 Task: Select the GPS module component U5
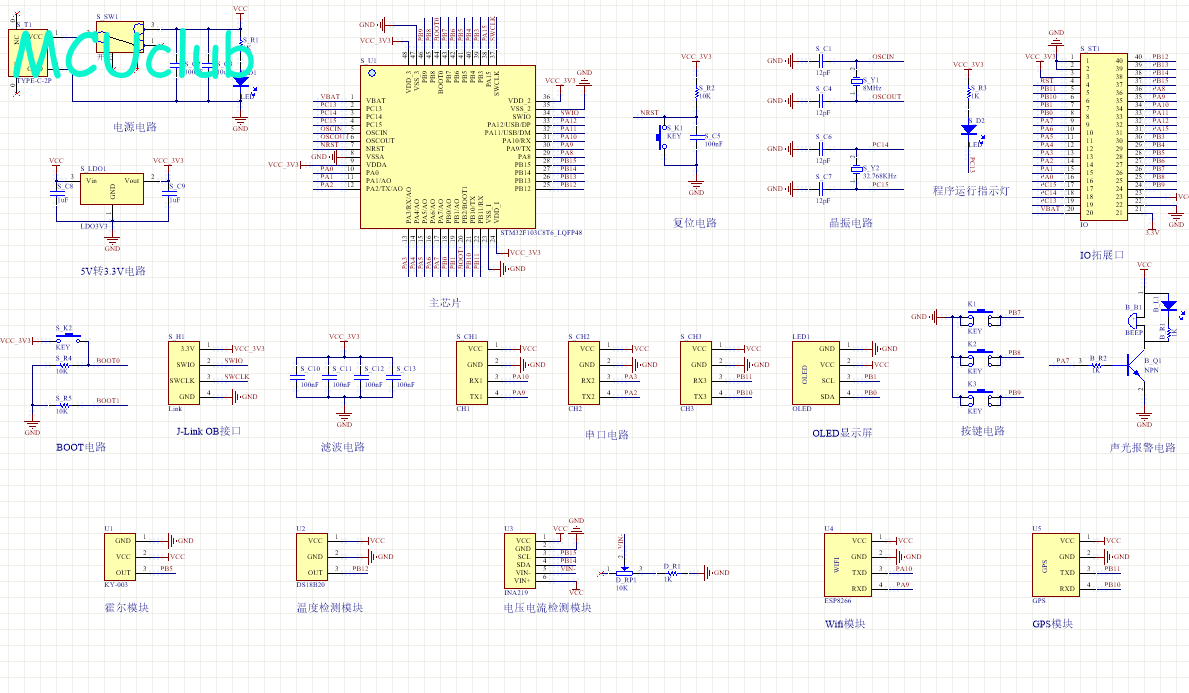(x=1056, y=565)
